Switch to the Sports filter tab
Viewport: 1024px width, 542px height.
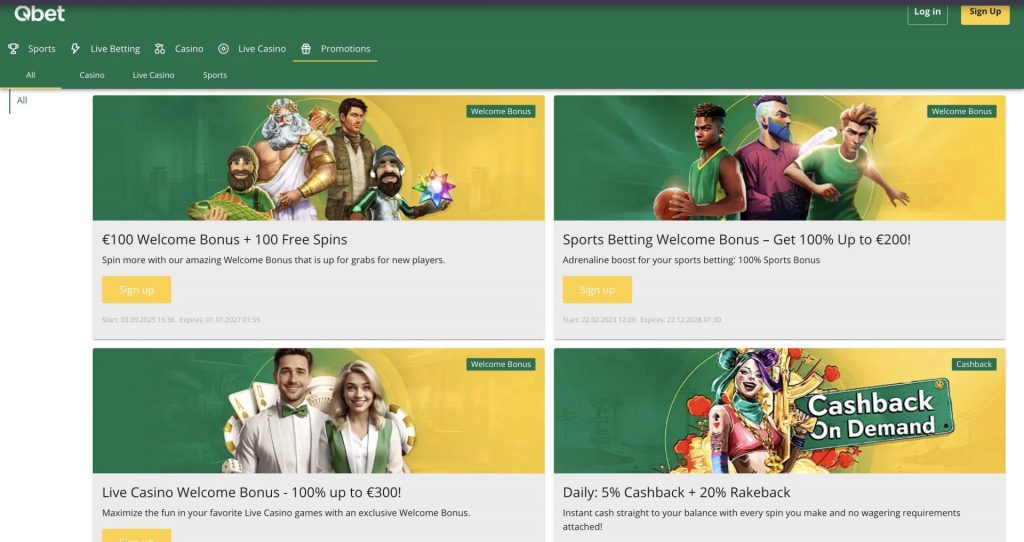(x=215, y=75)
